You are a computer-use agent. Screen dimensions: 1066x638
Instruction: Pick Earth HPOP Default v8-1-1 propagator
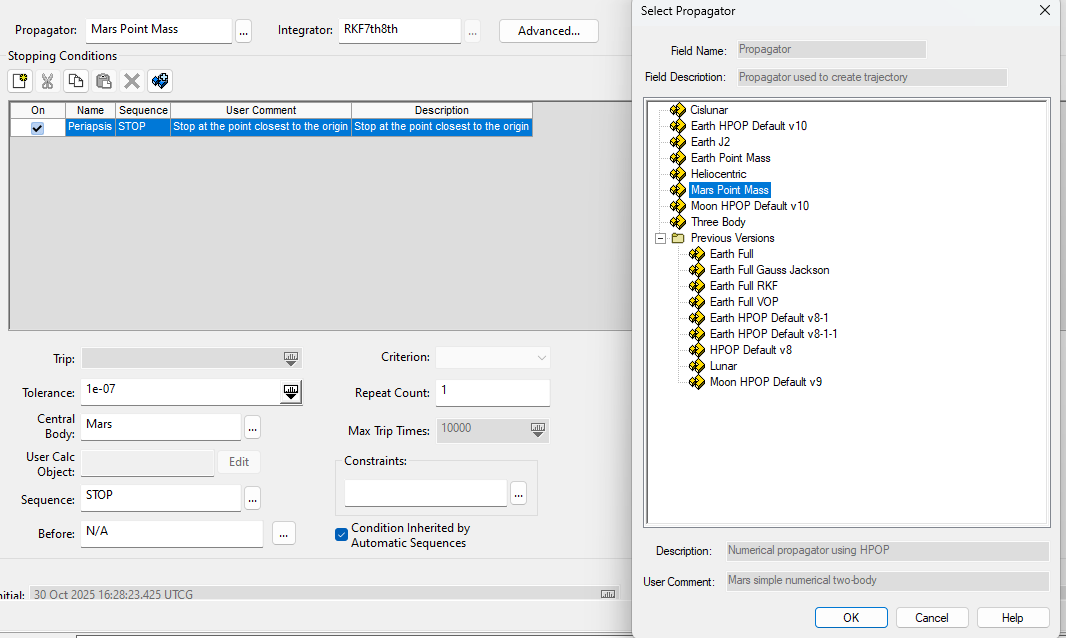pyautogui.click(x=773, y=333)
